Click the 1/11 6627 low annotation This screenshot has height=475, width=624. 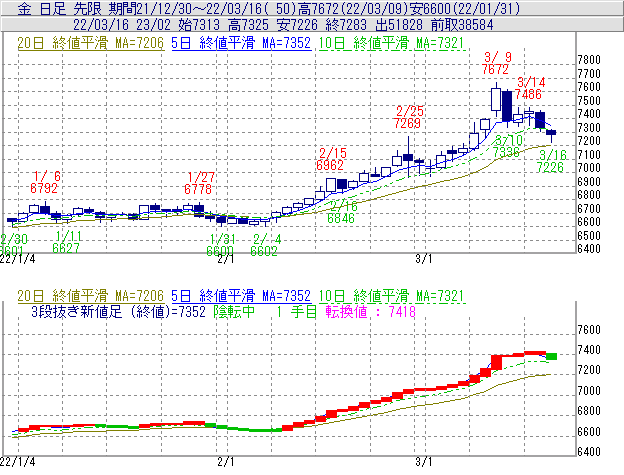[67, 242]
